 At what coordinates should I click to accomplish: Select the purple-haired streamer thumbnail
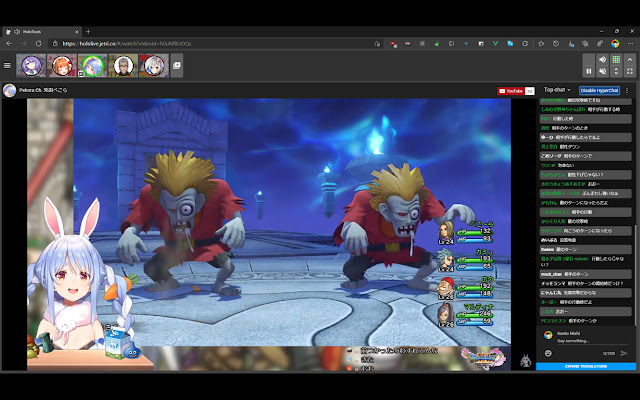click(x=31, y=66)
